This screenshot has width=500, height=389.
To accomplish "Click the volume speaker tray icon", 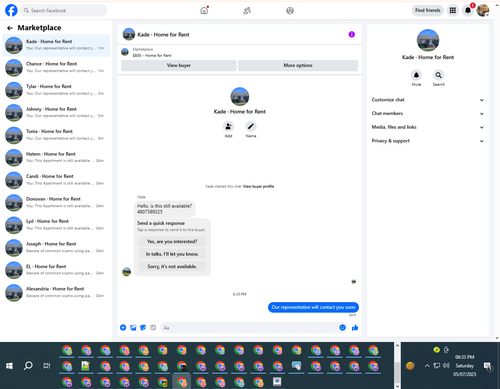I will 446,366.
